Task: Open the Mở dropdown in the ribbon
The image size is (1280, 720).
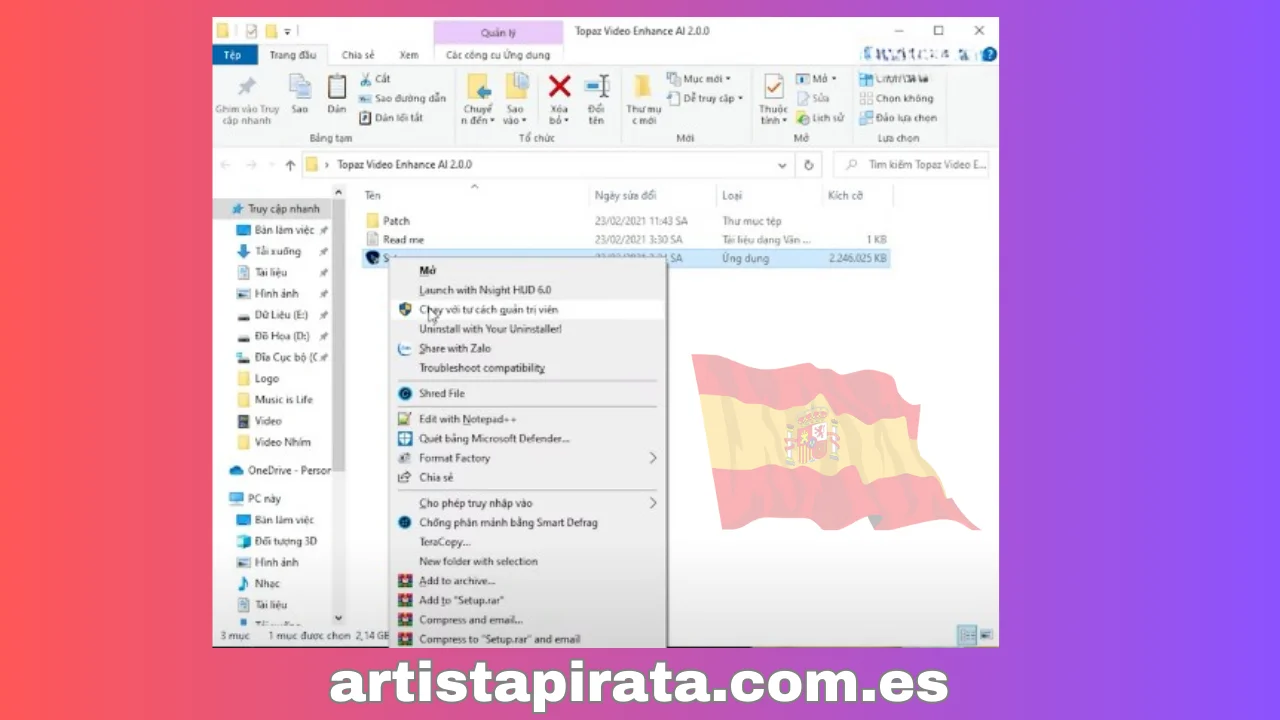Action: [x=817, y=79]
